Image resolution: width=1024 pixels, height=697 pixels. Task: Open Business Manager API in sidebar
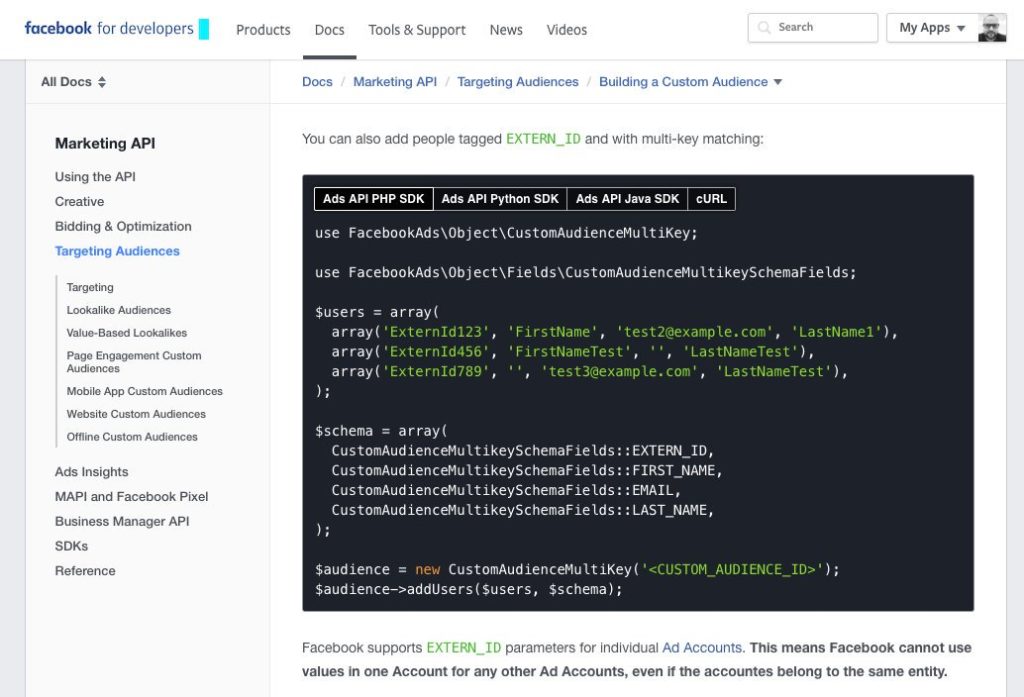pos(122,521)
